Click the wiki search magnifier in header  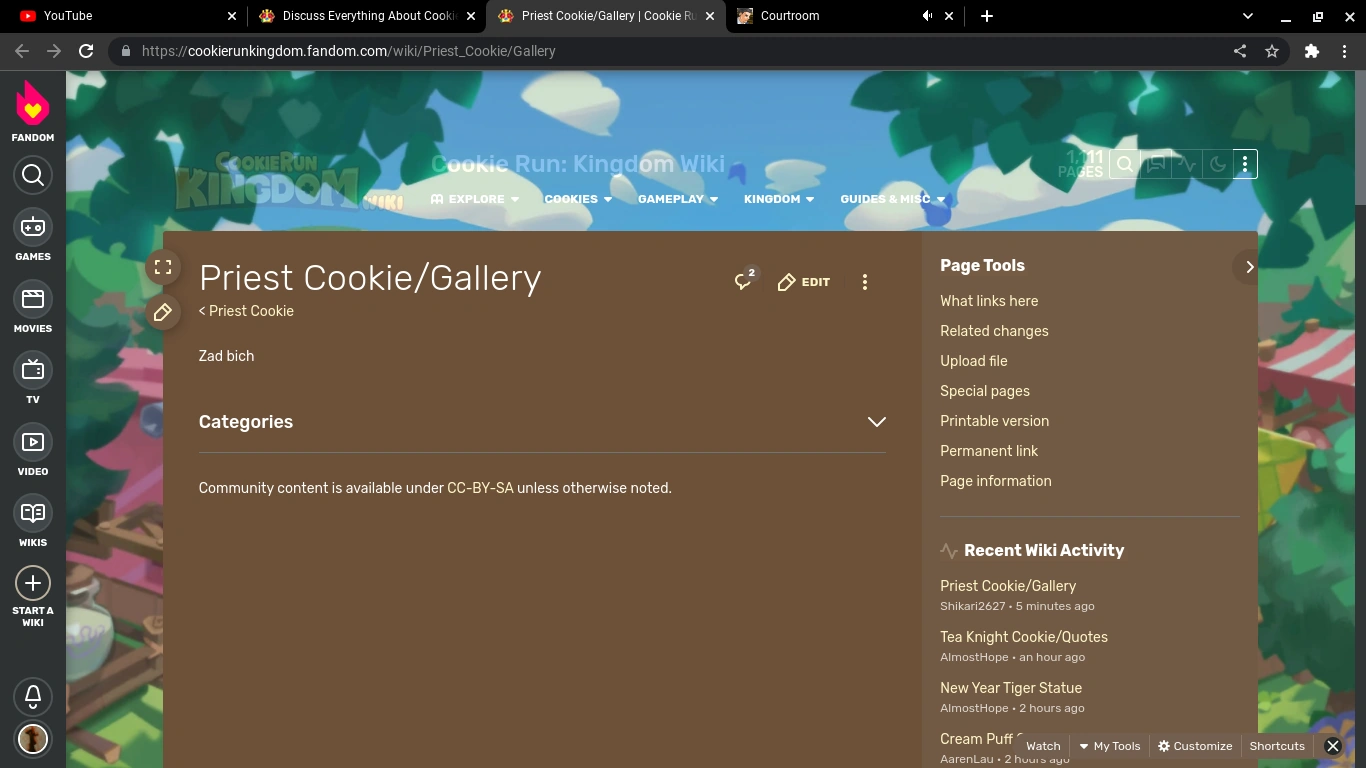click(1125, 164)
